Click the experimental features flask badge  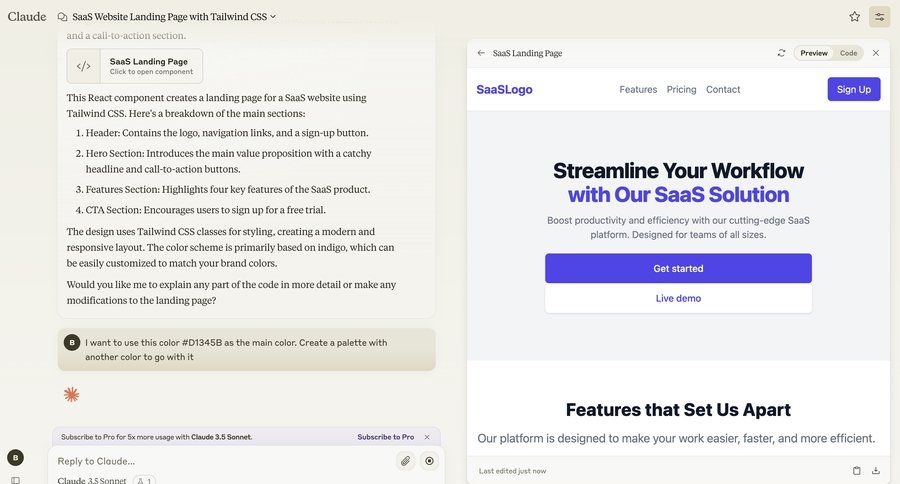coord(144,481)
